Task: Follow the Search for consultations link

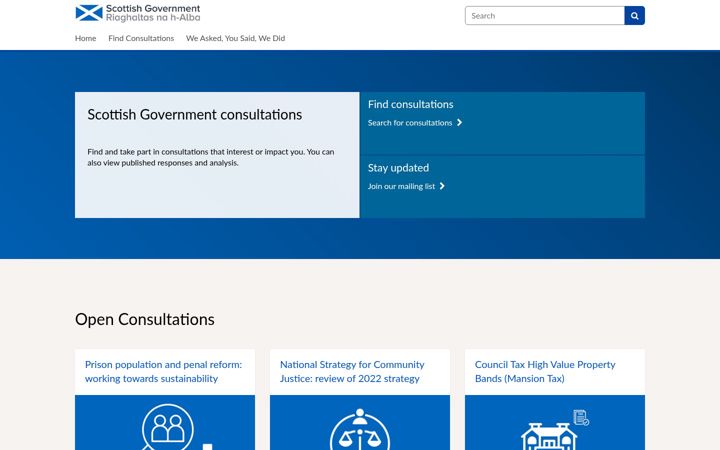Action: 410,123
